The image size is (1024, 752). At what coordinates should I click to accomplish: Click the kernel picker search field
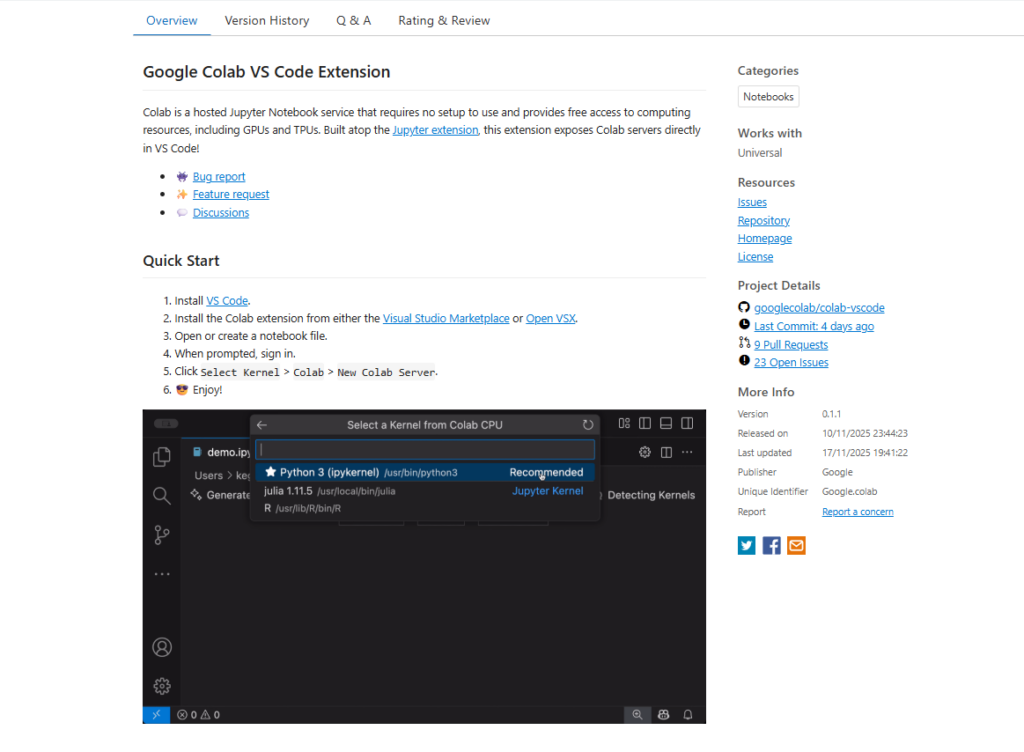coord(425,449)
